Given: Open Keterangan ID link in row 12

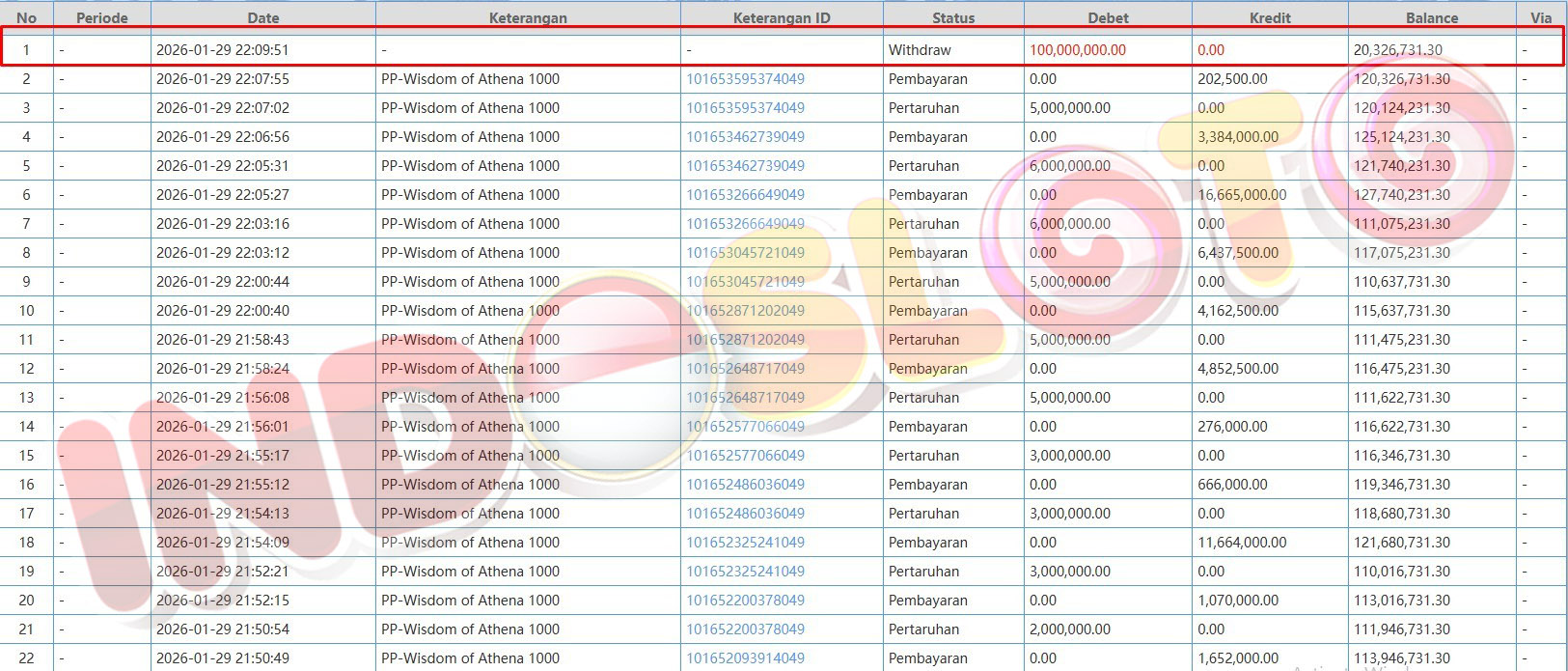Looking at the screenshot, I should pyautogui.click(x=745, y=369).
